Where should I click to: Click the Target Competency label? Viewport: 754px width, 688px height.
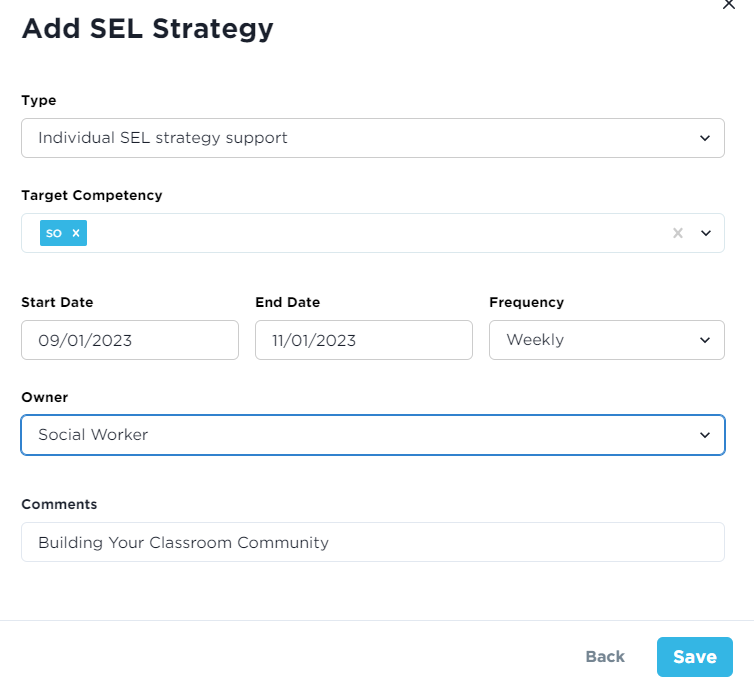coord(91,195)
